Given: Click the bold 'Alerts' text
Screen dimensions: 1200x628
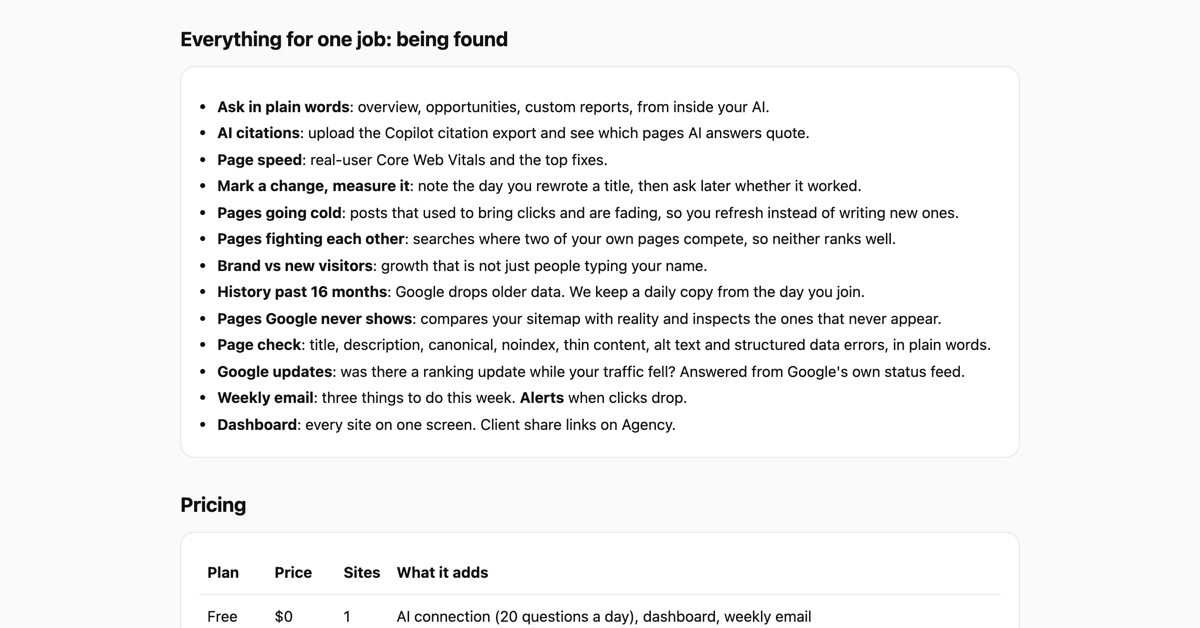Looking at the screenshot, I should (542, 398).
